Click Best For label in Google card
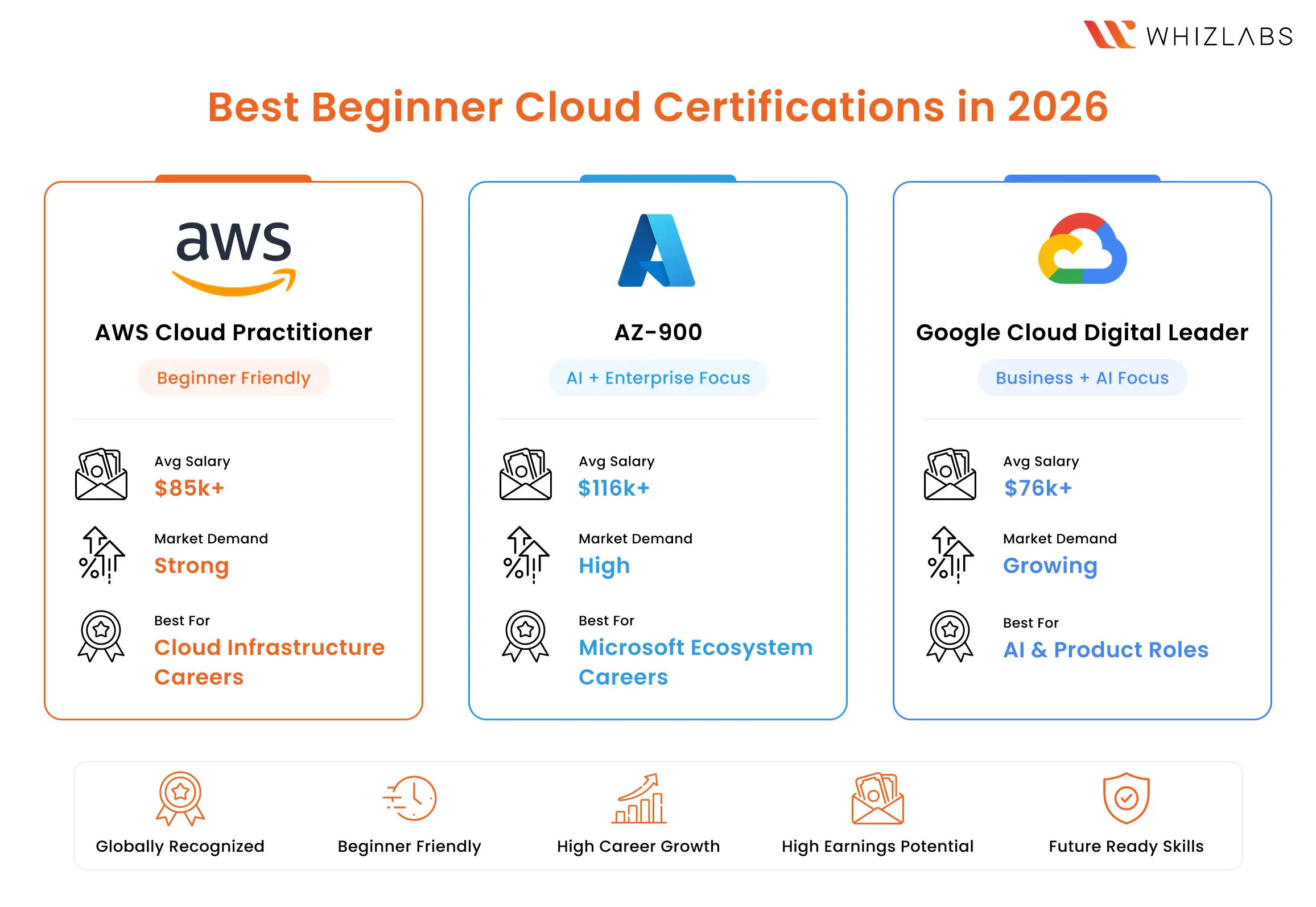Image resolution: width=1316 pixels, height=907 pixels. pyautogui.click(x=1030, y=623)
